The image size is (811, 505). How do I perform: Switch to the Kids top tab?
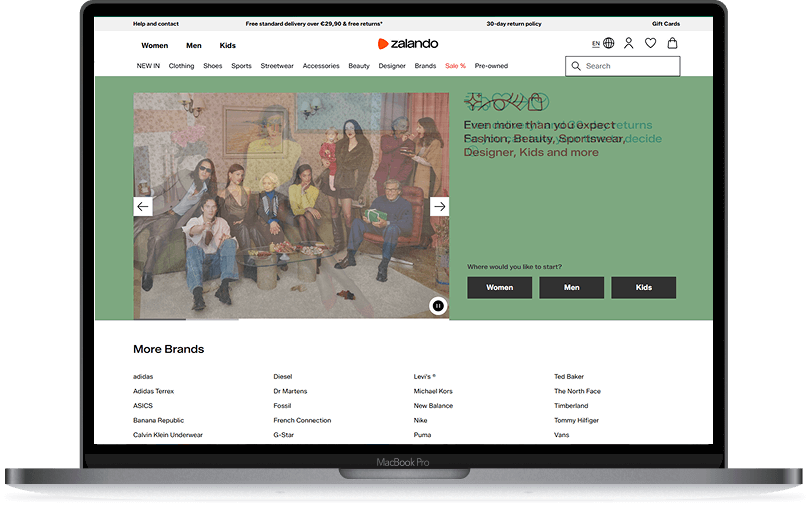(x=228, y=45)
